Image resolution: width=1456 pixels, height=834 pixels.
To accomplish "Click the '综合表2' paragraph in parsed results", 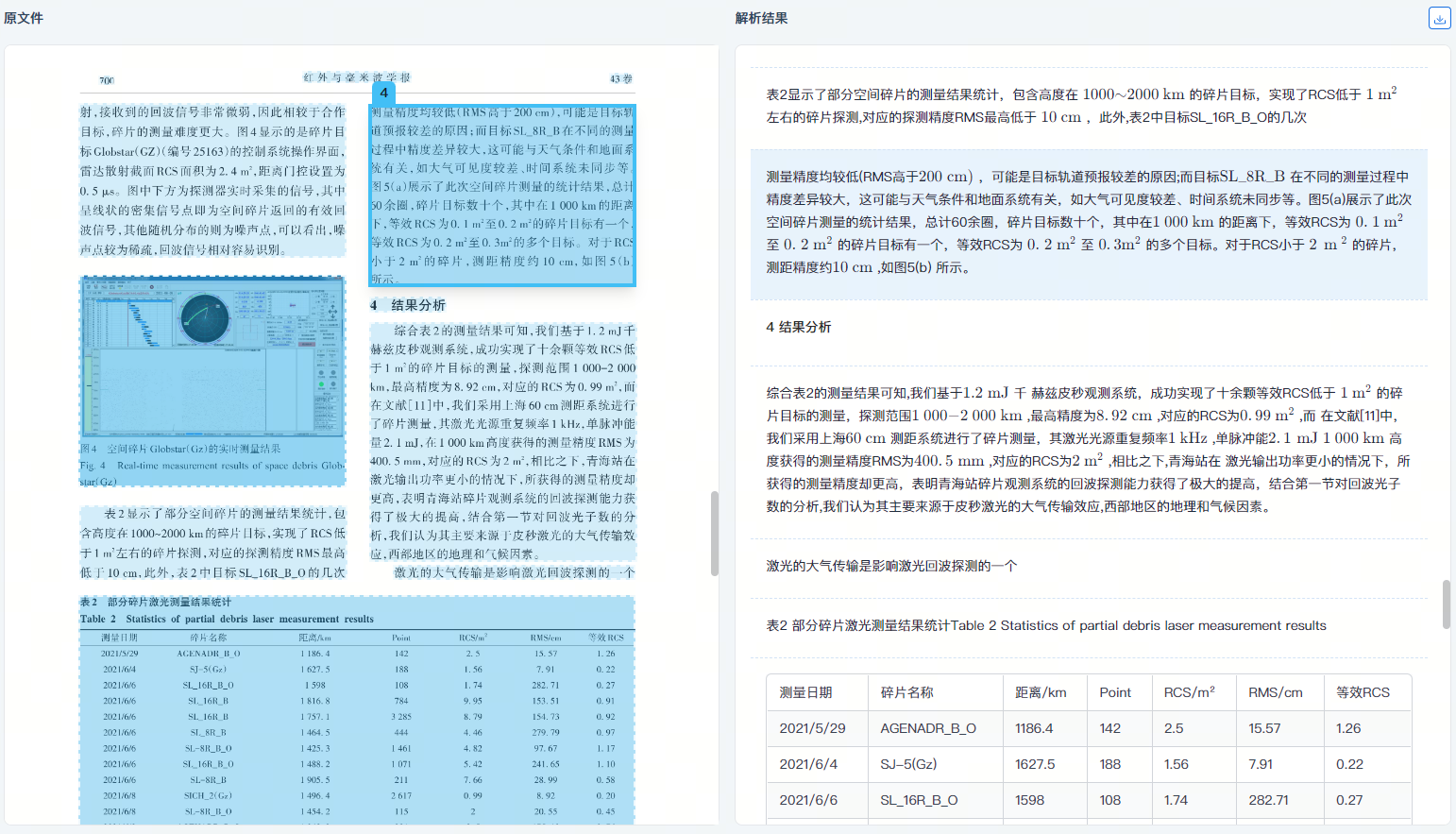I will click(x=1088, y=450).
